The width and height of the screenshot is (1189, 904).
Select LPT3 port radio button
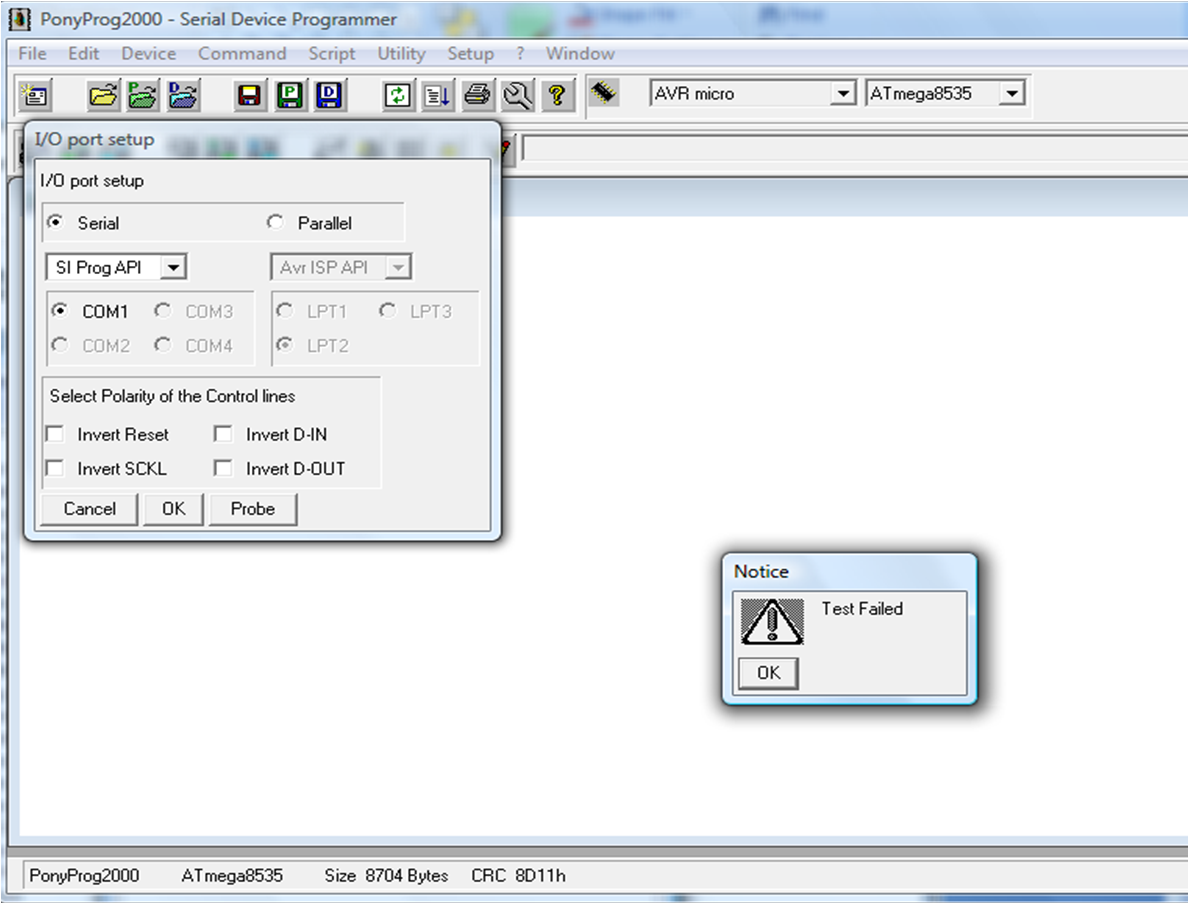coord(387,311)
